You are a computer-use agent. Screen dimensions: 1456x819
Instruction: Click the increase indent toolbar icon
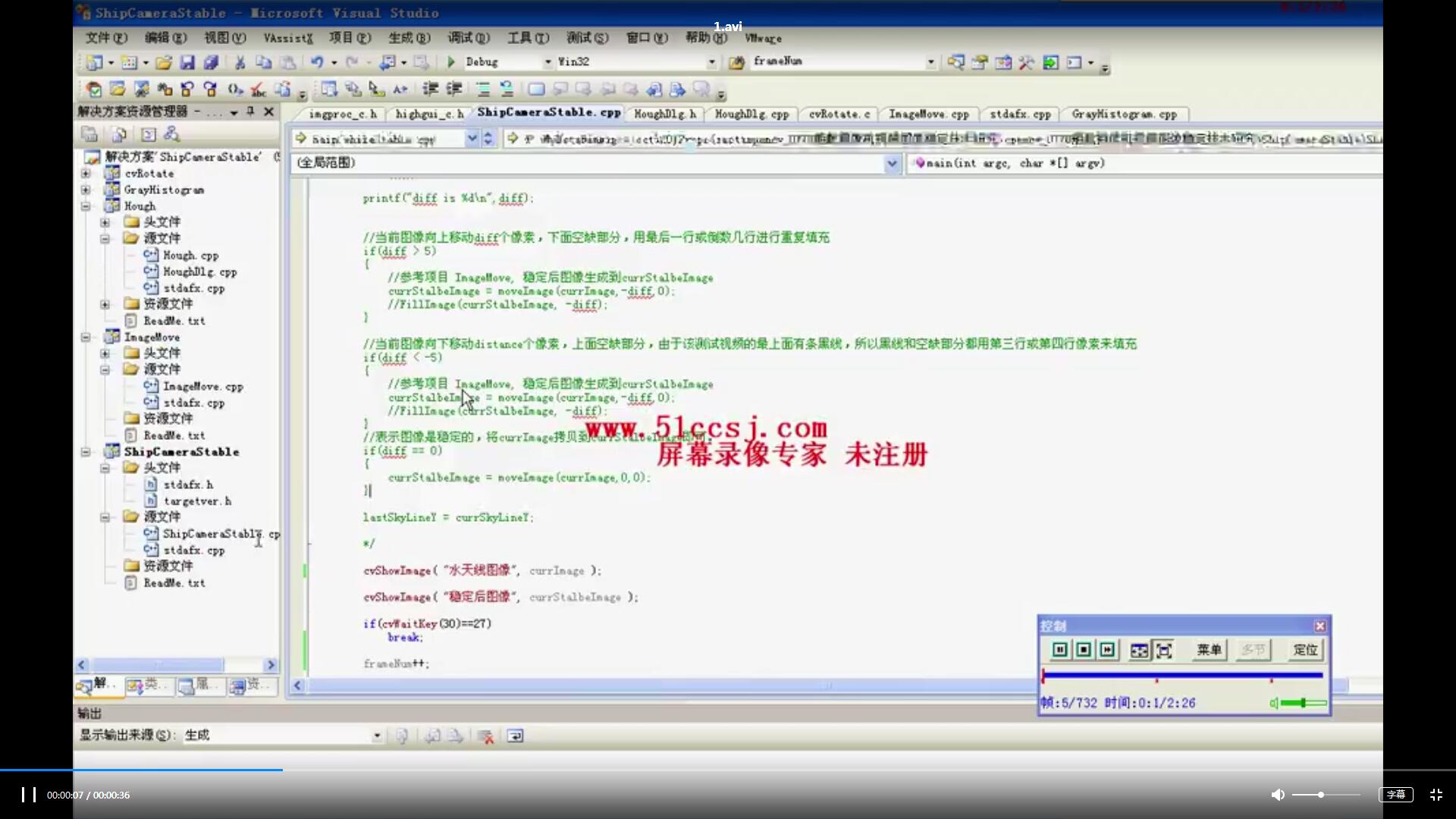click(453, 89)
